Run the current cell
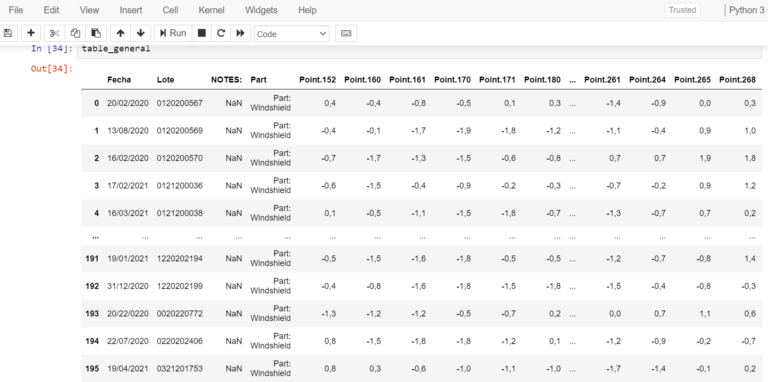 (173, 33)
